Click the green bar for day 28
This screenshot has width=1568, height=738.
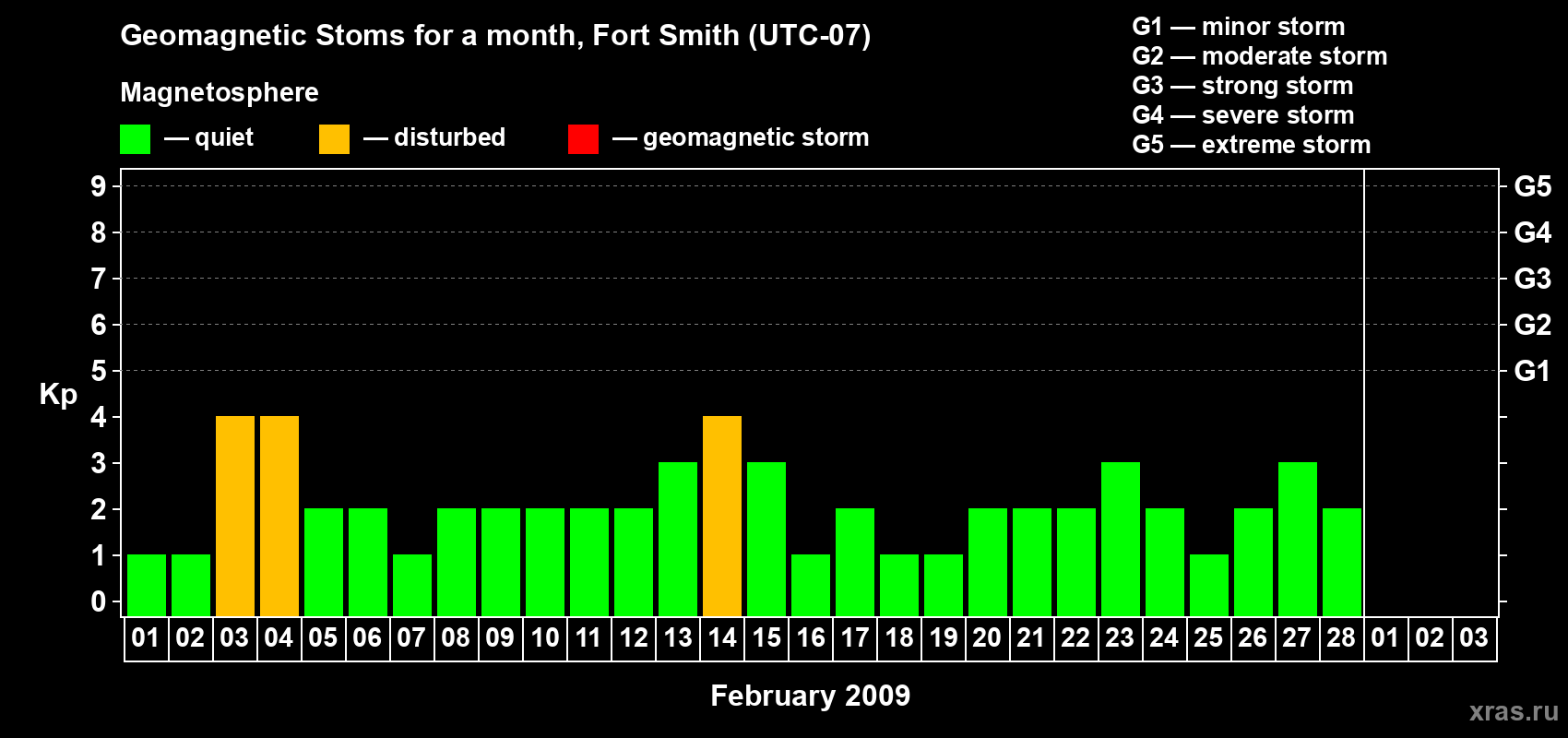point(1342,563)
